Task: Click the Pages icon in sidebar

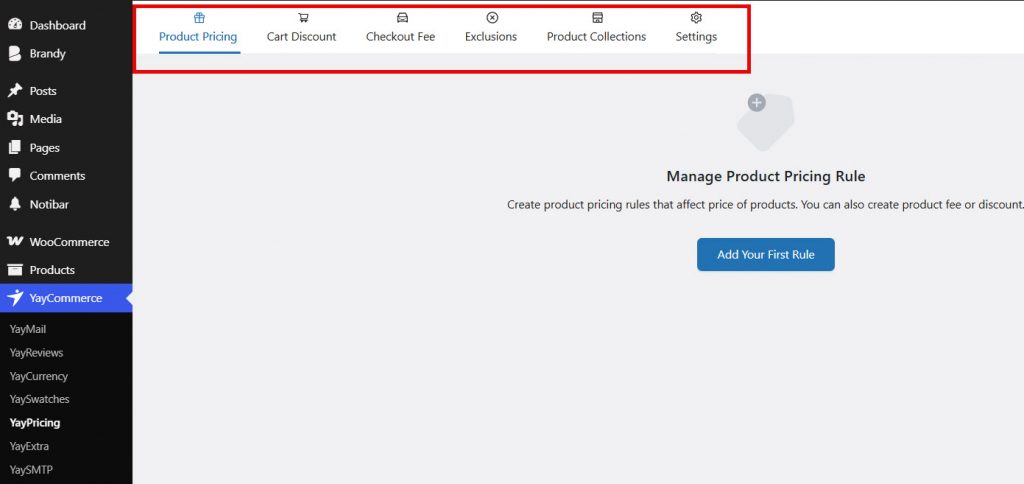Action: coord(15,148)
